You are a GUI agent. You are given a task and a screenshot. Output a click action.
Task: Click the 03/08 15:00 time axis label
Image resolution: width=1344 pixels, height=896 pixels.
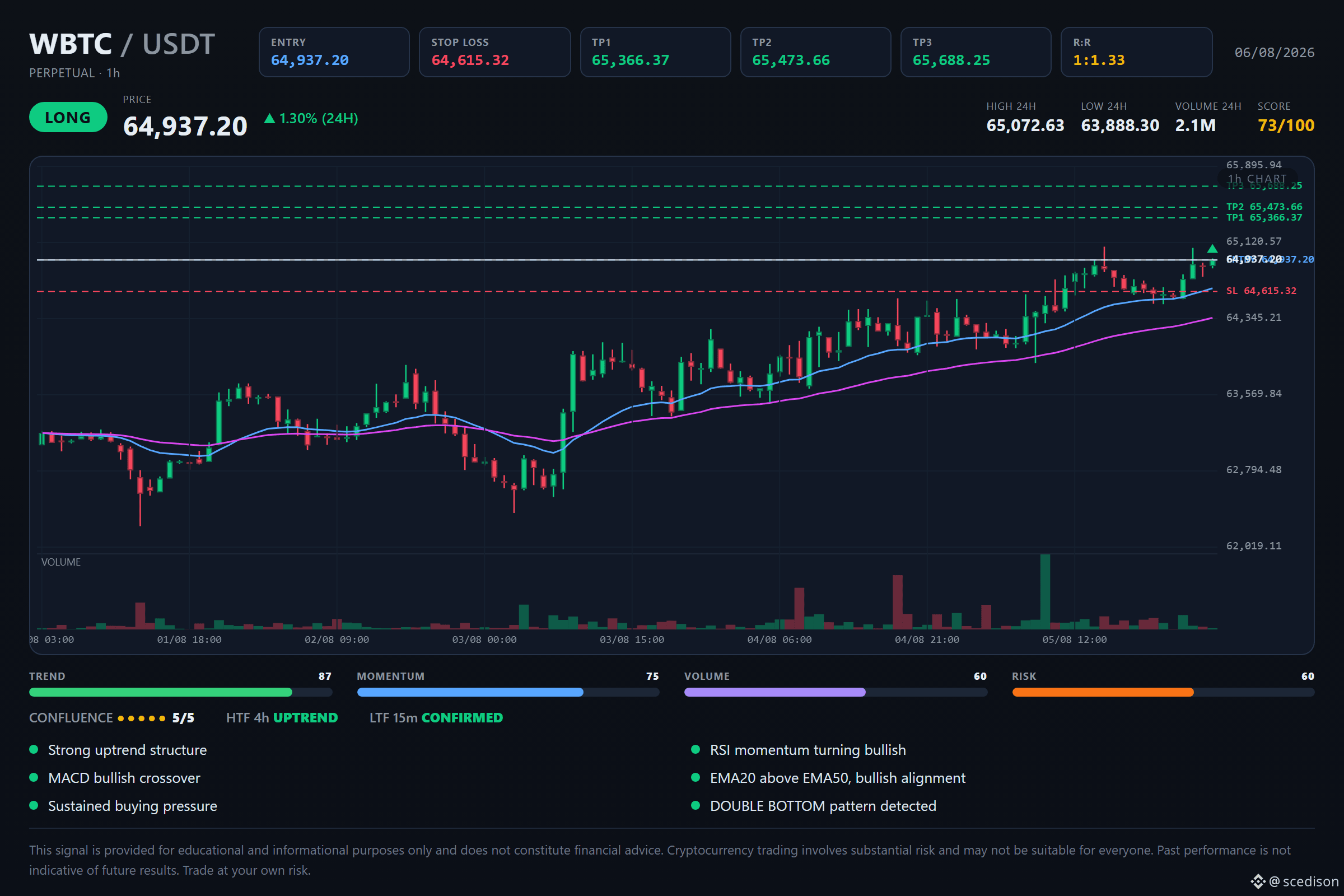click(x=632, y=640)
